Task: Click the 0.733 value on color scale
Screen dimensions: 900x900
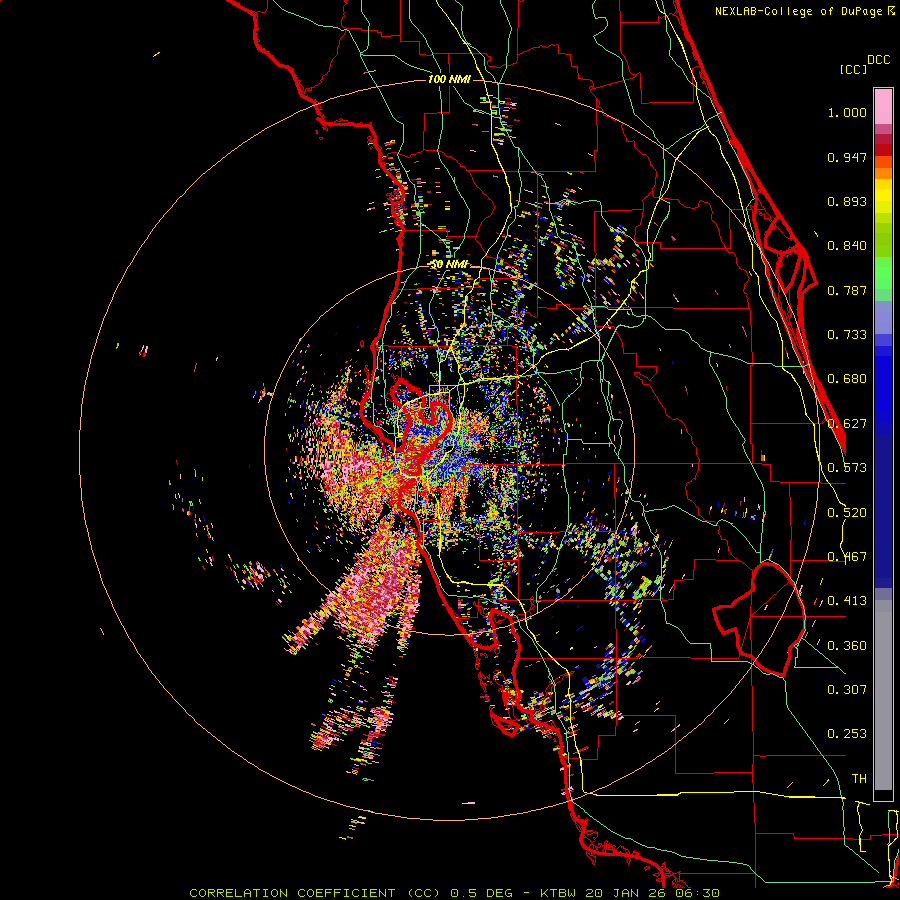Action: 847,335
